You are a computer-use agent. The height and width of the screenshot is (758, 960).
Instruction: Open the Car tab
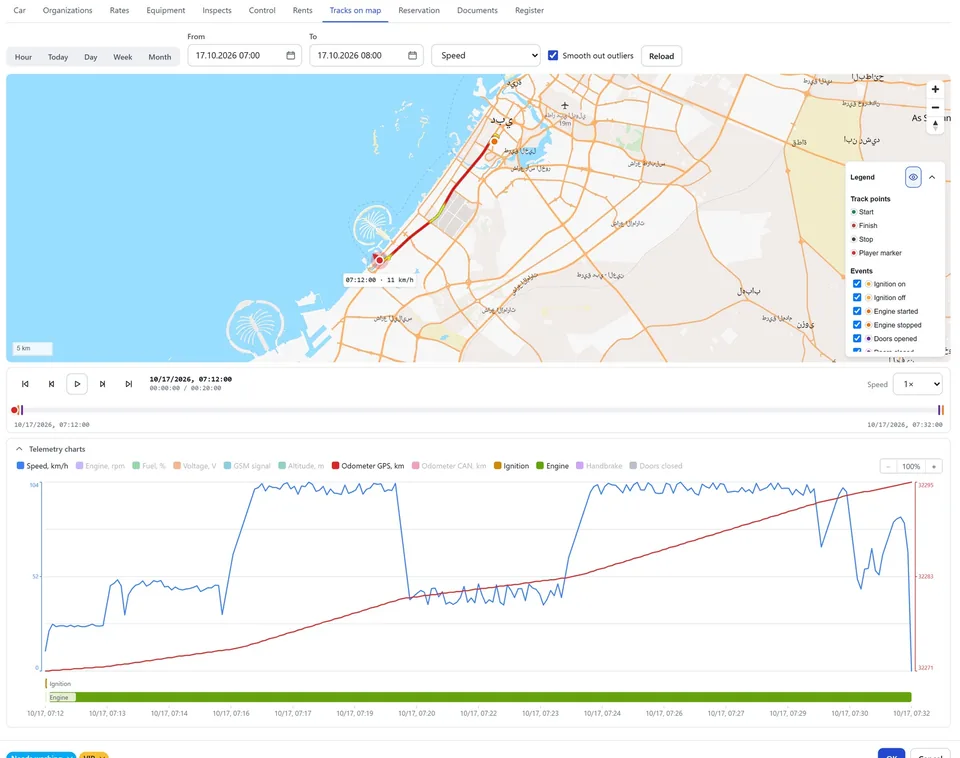tap(20, 10)
